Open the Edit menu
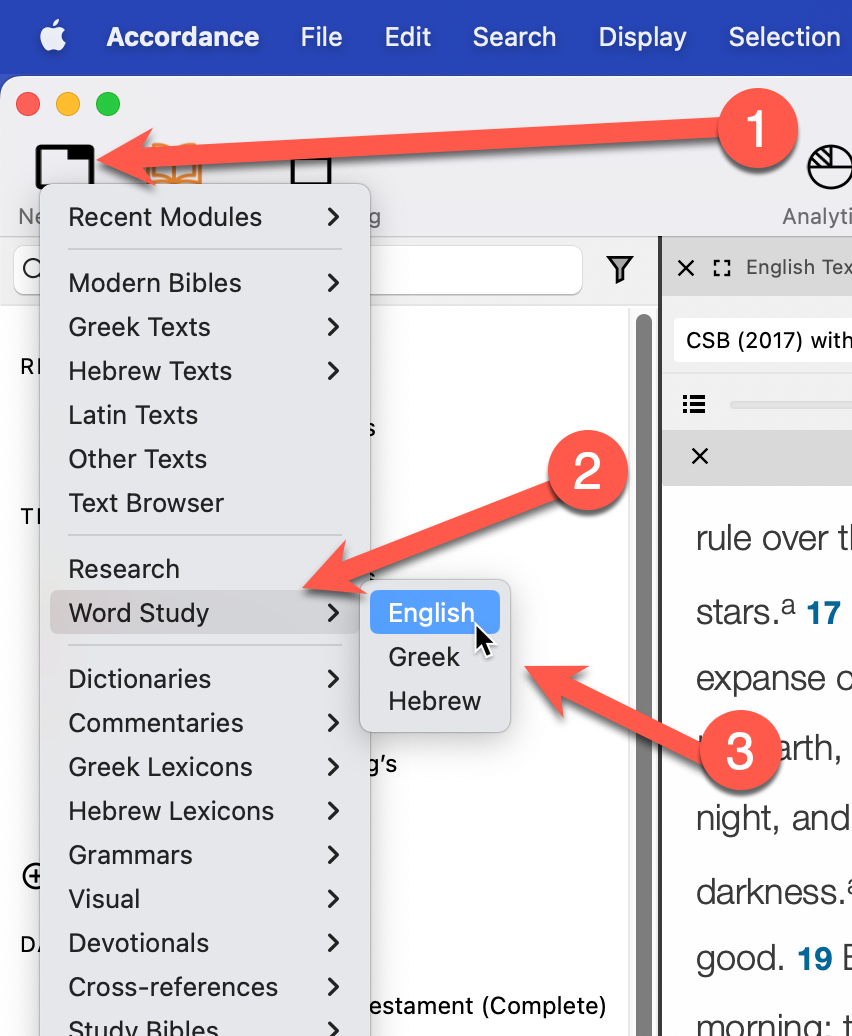The image size is (852, 1036). 408,37
